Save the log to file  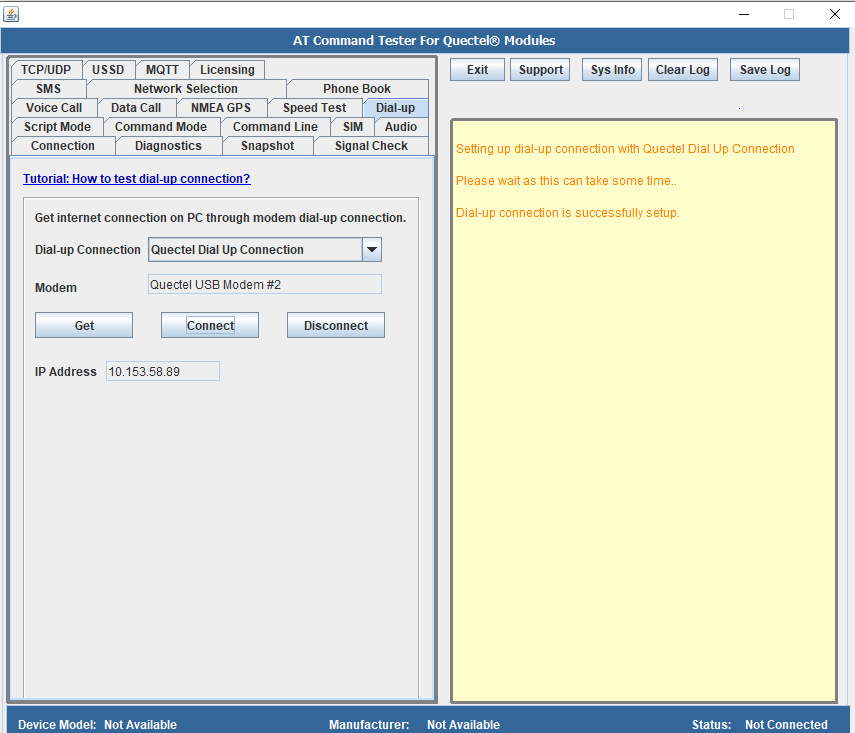[764, 70]
